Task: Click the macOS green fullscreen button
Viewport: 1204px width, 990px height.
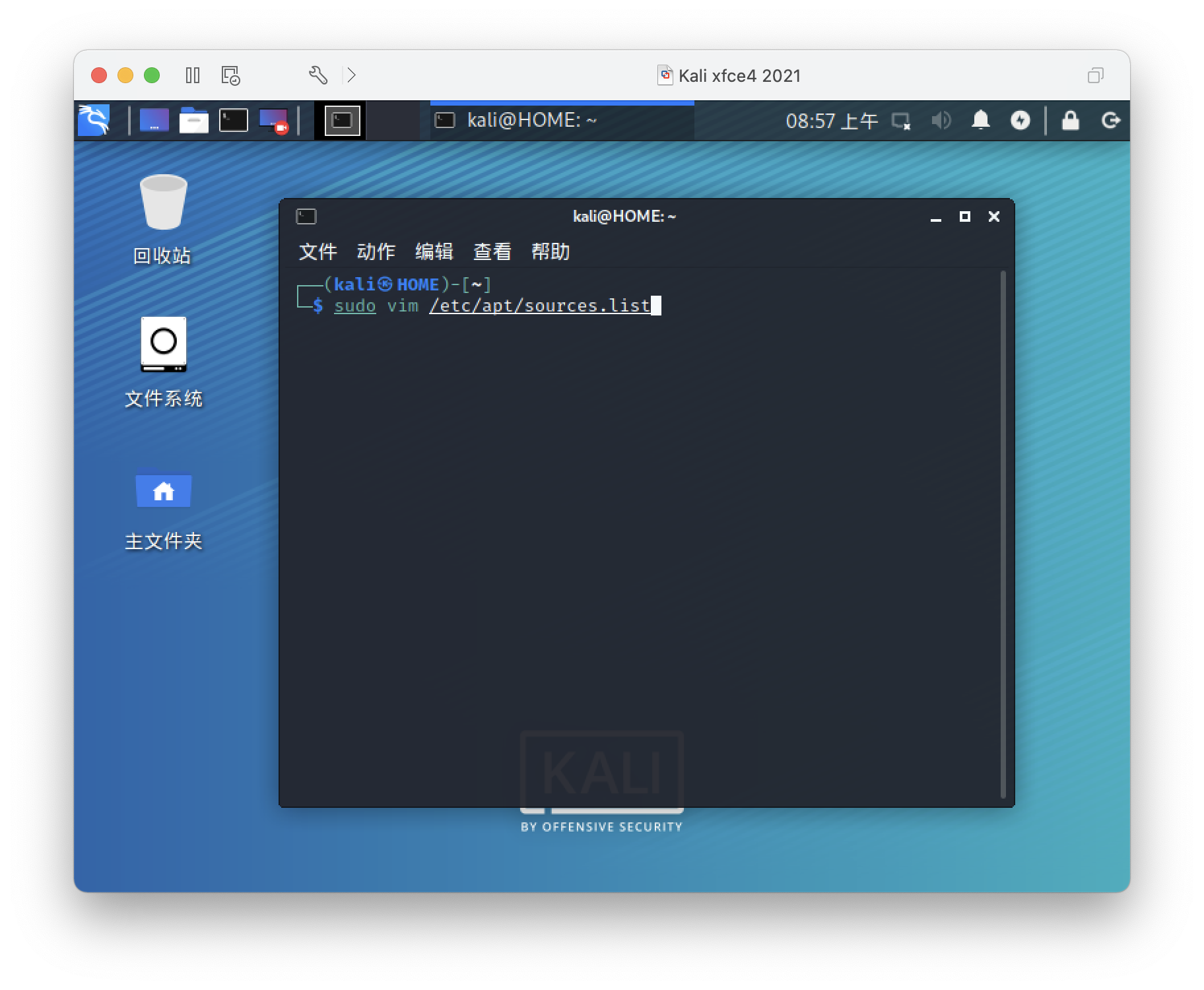Action: [152, 75]
